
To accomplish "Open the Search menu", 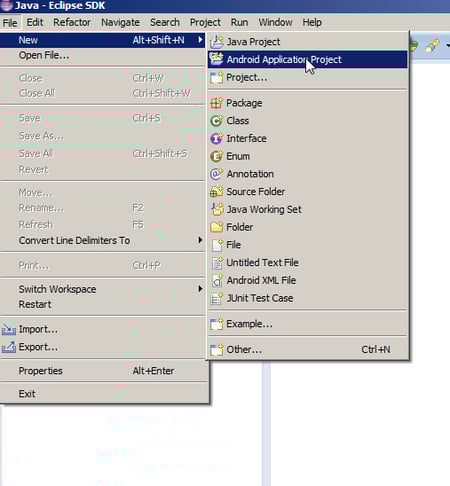I will coord(165,22).
